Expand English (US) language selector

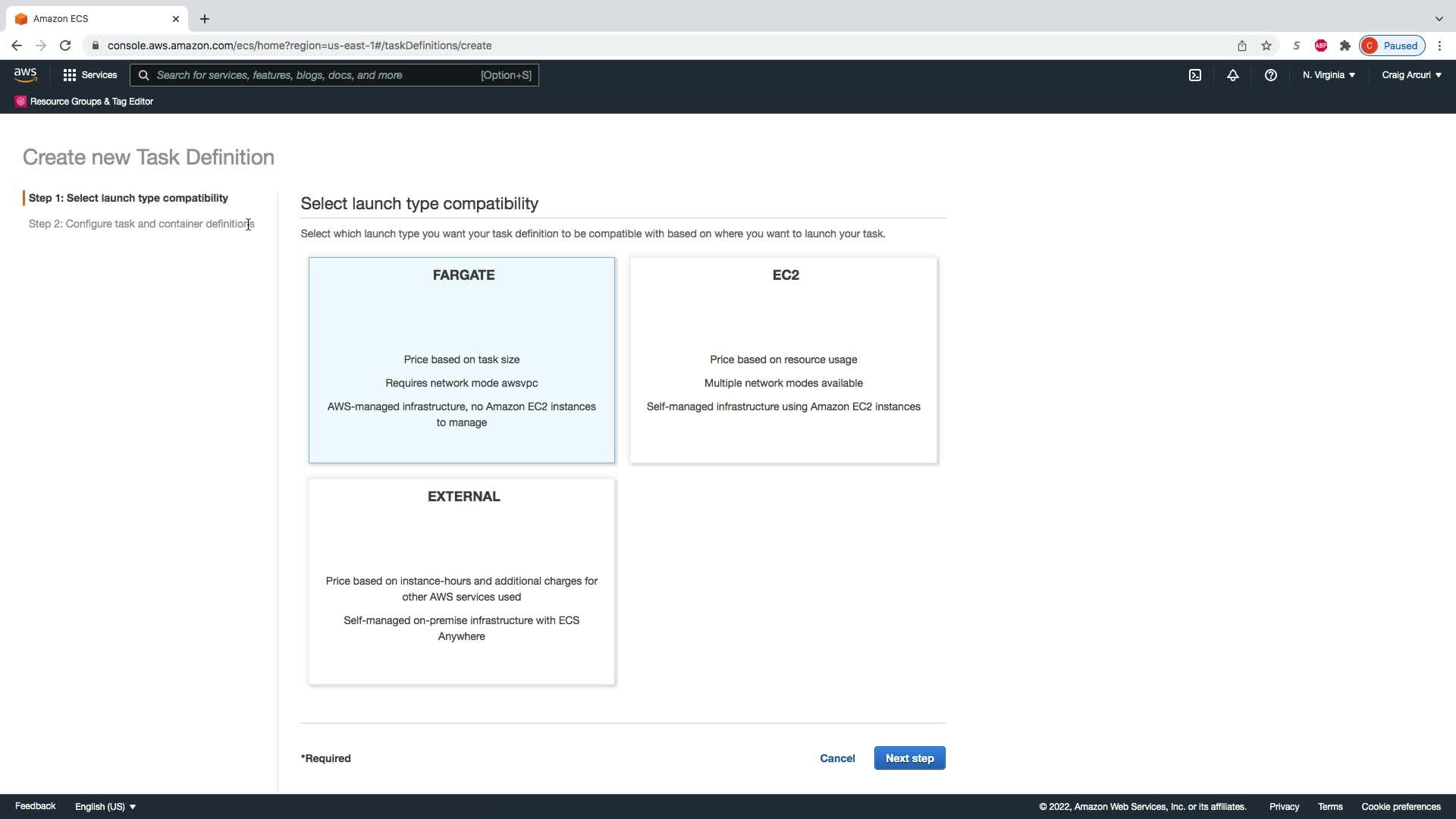tap(105, 806)
